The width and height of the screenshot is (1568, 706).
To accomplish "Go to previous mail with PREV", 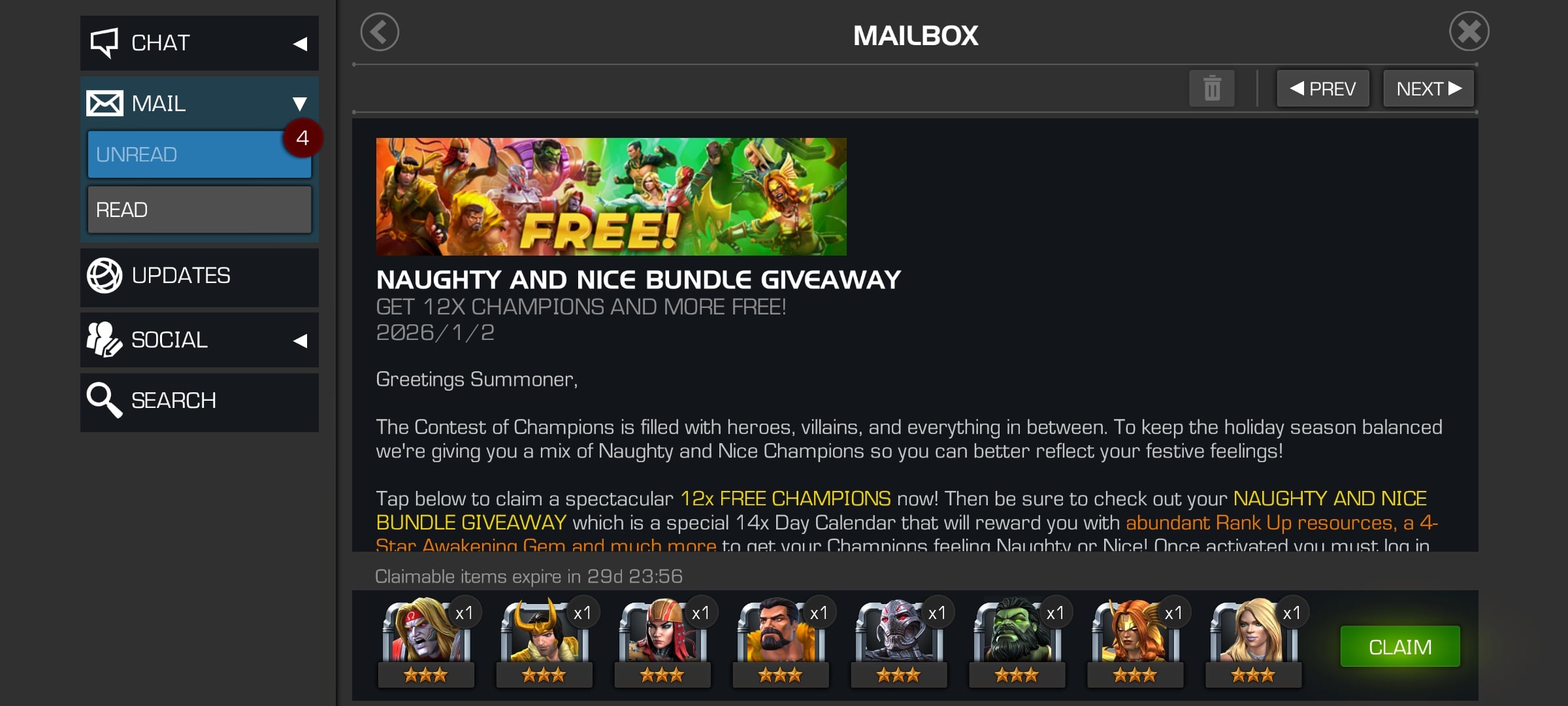I will click(1323, 88).
